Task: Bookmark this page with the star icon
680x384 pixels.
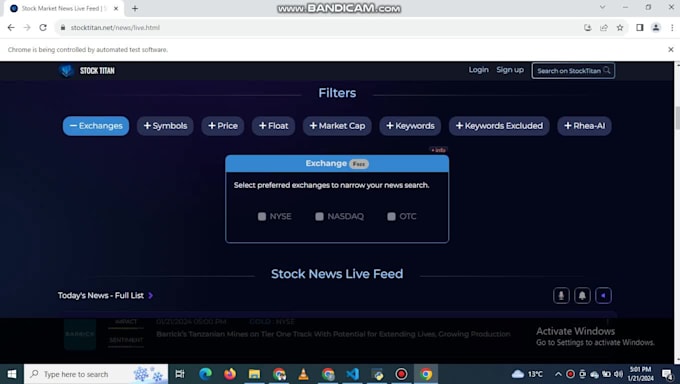Action: point(620,27)
